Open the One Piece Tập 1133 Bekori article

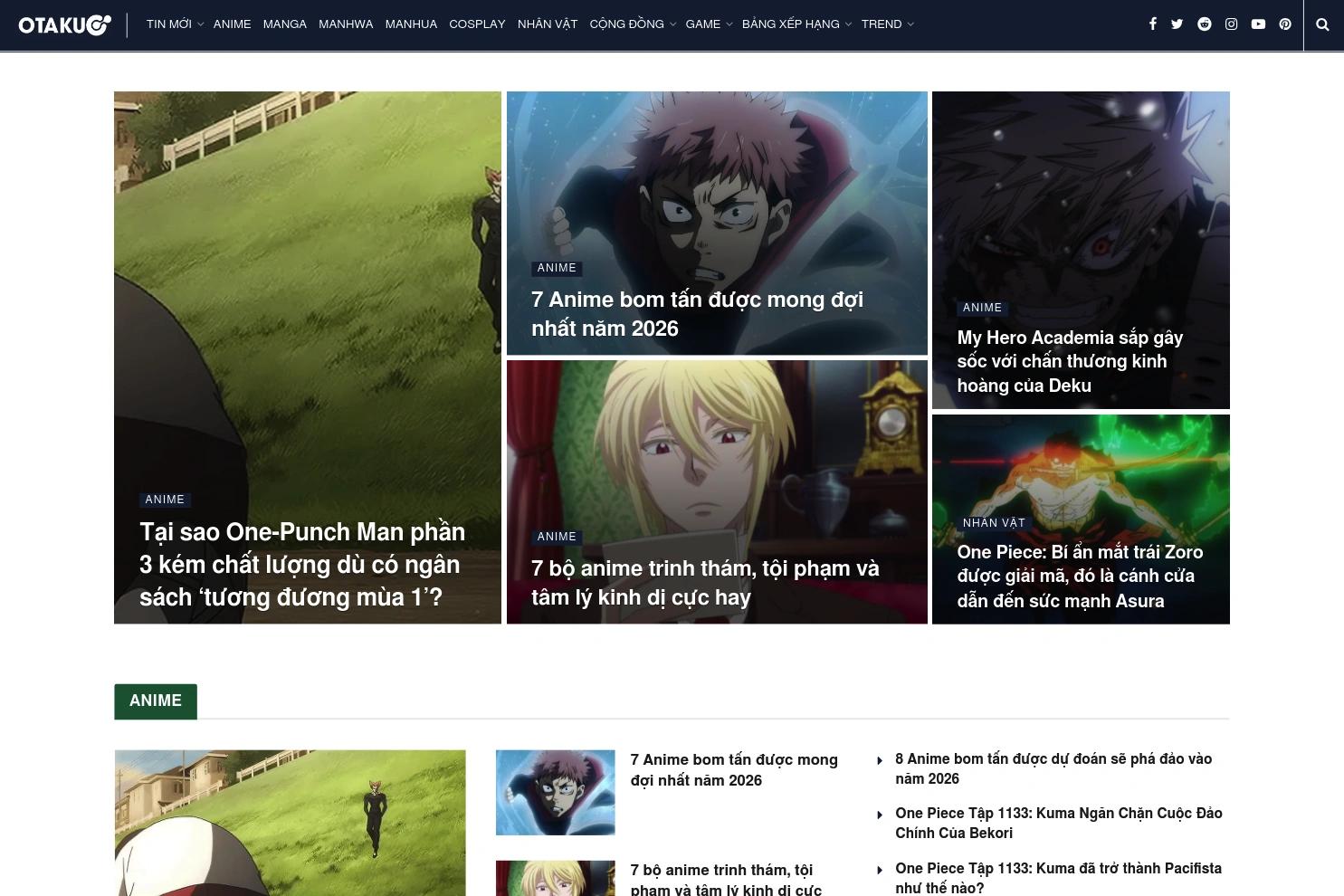1057,823
